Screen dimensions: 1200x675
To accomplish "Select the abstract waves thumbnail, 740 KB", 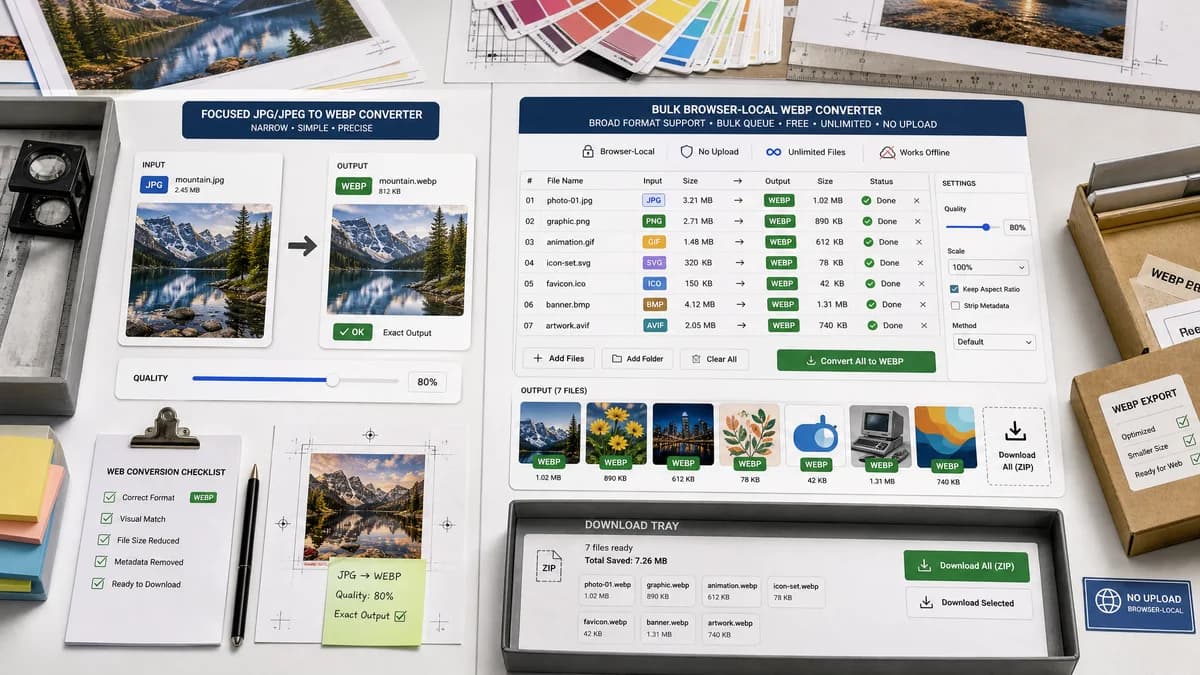I will click(946, 438).
